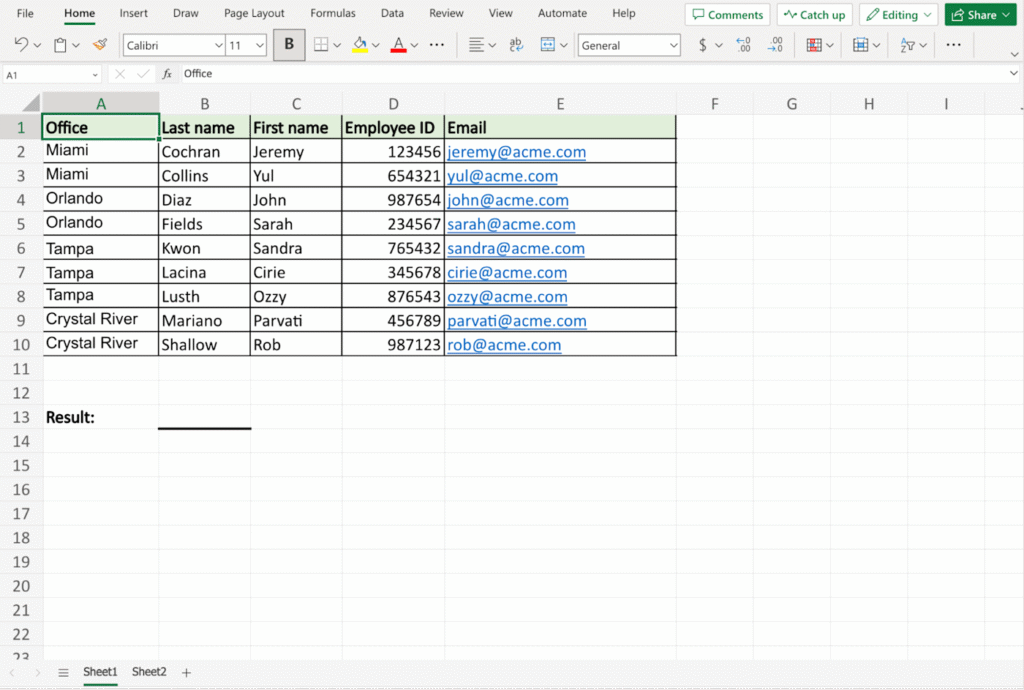Click the Format as Table icon

coord(860,44)
